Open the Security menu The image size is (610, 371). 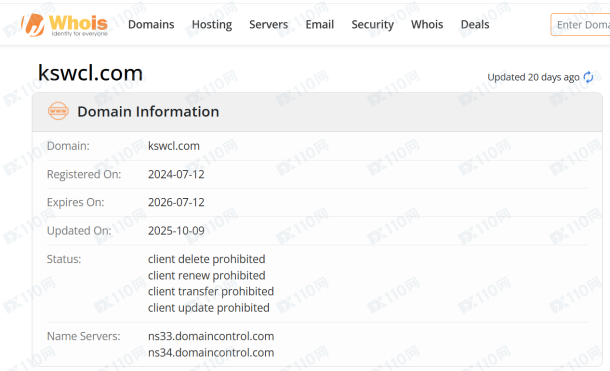coord(372,24)
